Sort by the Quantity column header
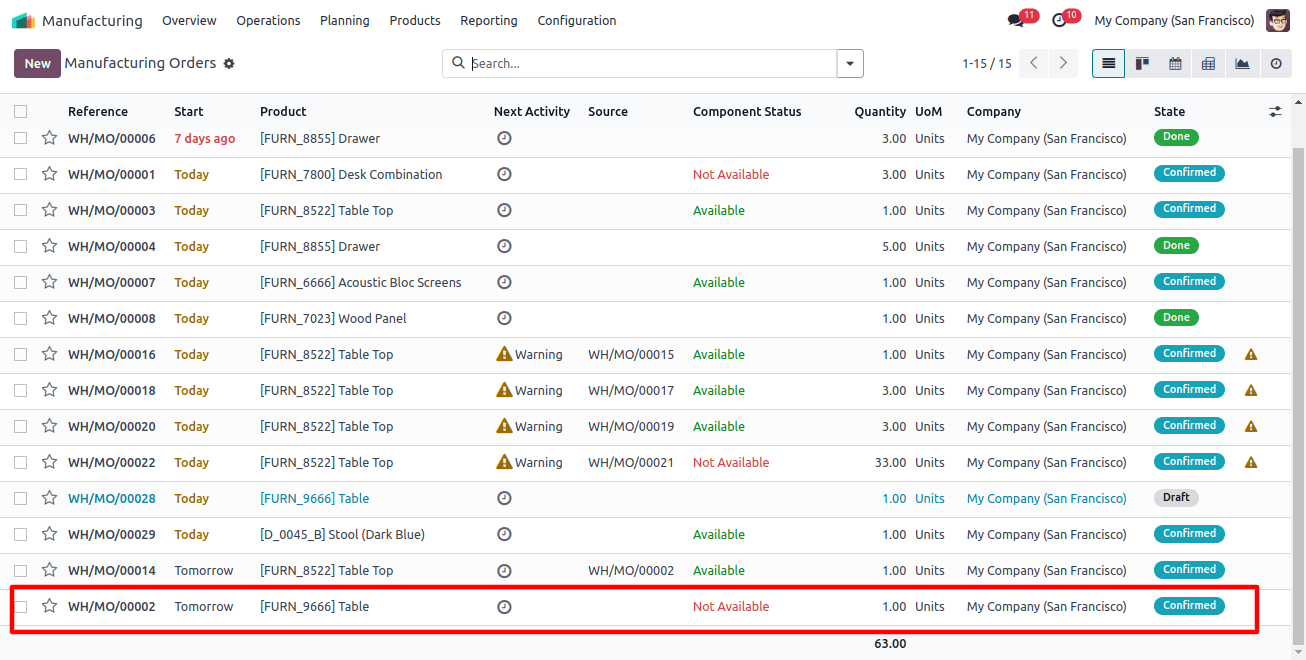 (x=880, y=111)
